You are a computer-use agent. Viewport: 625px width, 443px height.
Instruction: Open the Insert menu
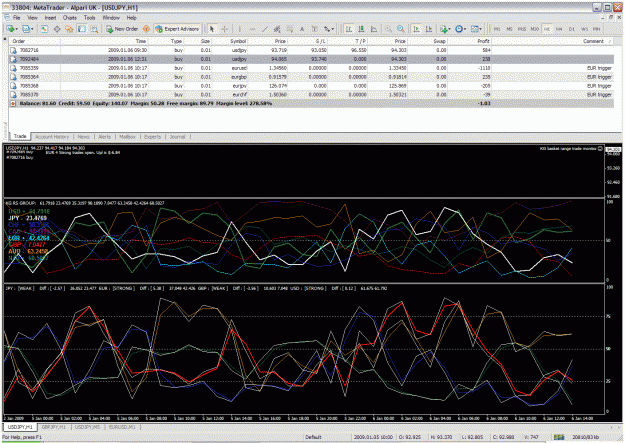[x=50, y=18]
